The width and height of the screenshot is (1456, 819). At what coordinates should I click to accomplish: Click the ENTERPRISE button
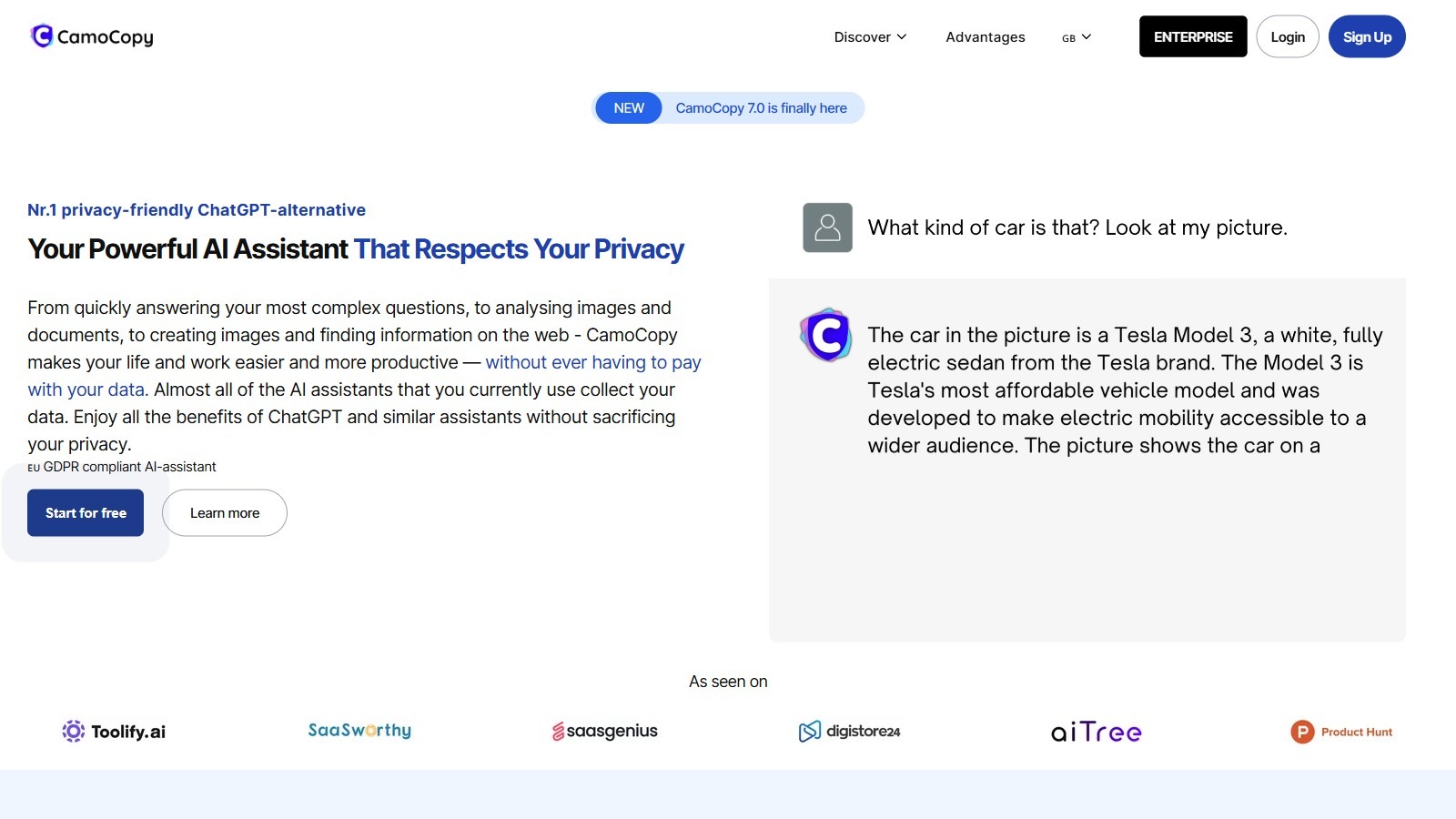pyautogui.click(x=1193, y=37)
